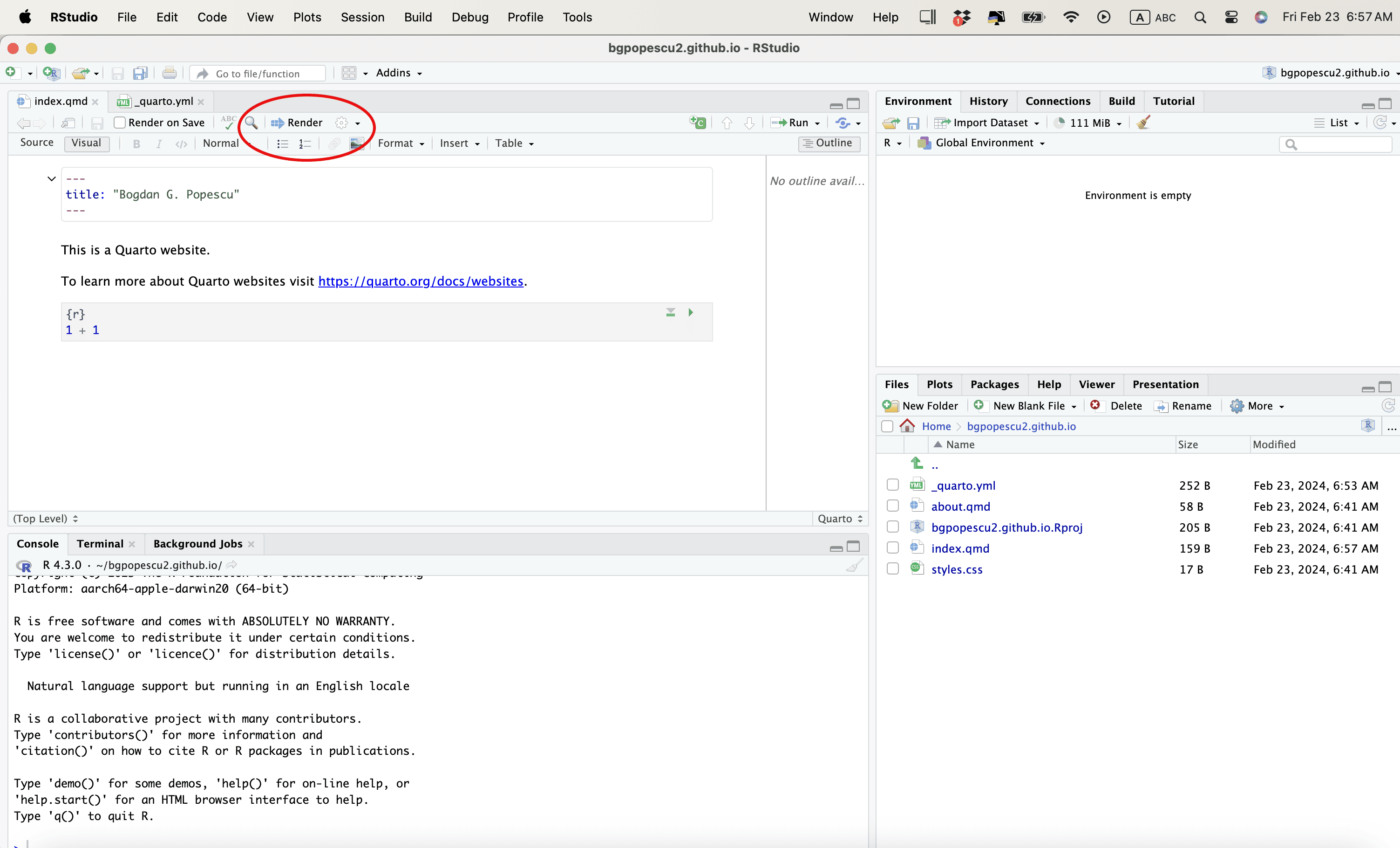Clear the console with the broom icon
This screenshot has width=1400, height=848.
[x=854, y=565]
